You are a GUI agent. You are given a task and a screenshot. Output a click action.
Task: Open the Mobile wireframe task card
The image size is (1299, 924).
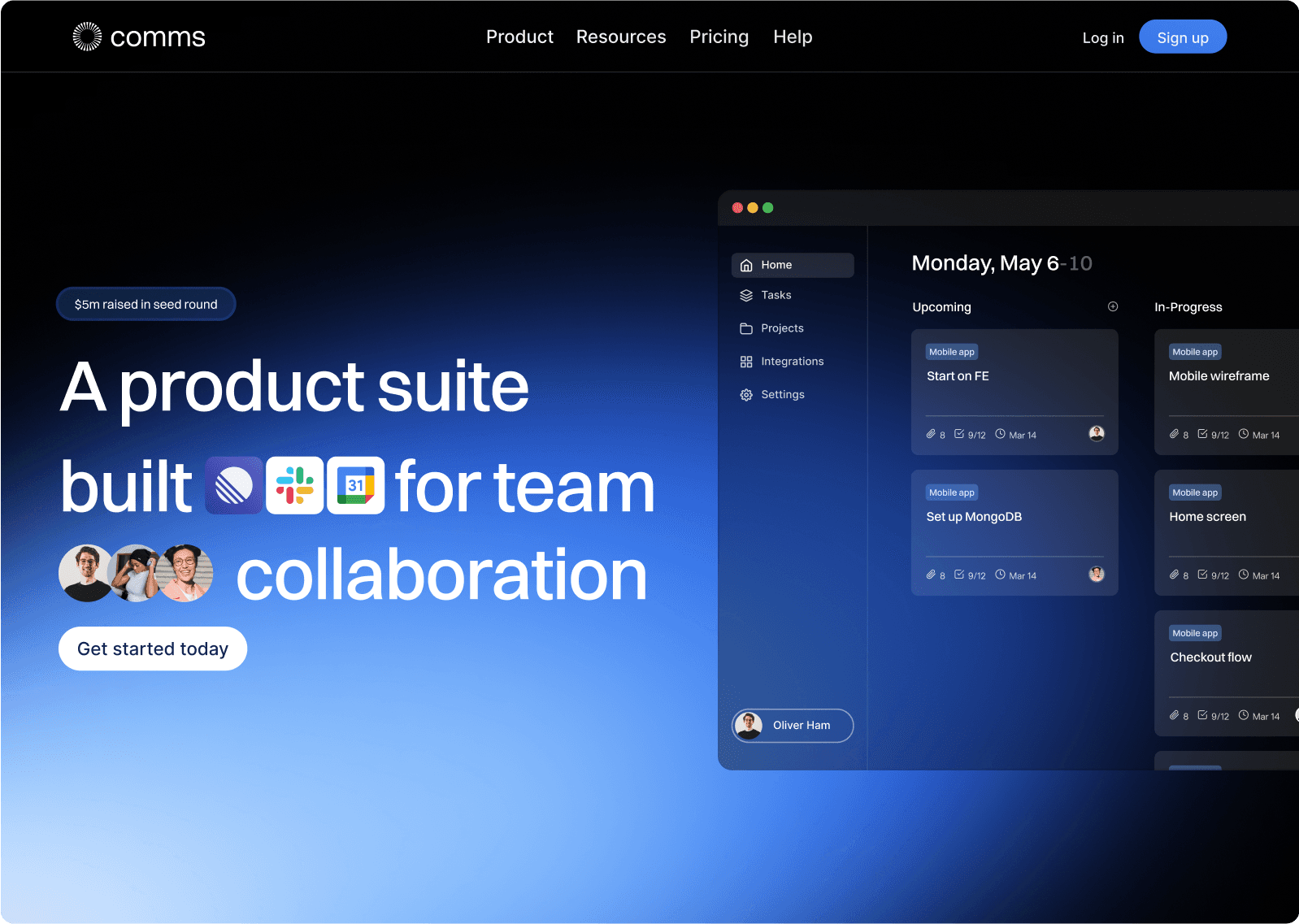(x=1227, y=392)
